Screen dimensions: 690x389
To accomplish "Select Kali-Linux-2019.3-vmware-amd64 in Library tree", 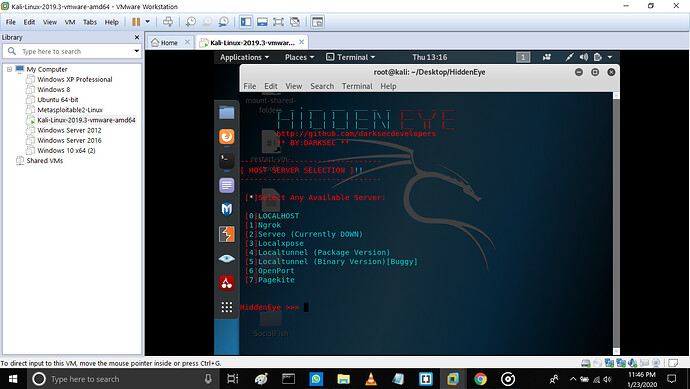I will click(x=86, y=120).
